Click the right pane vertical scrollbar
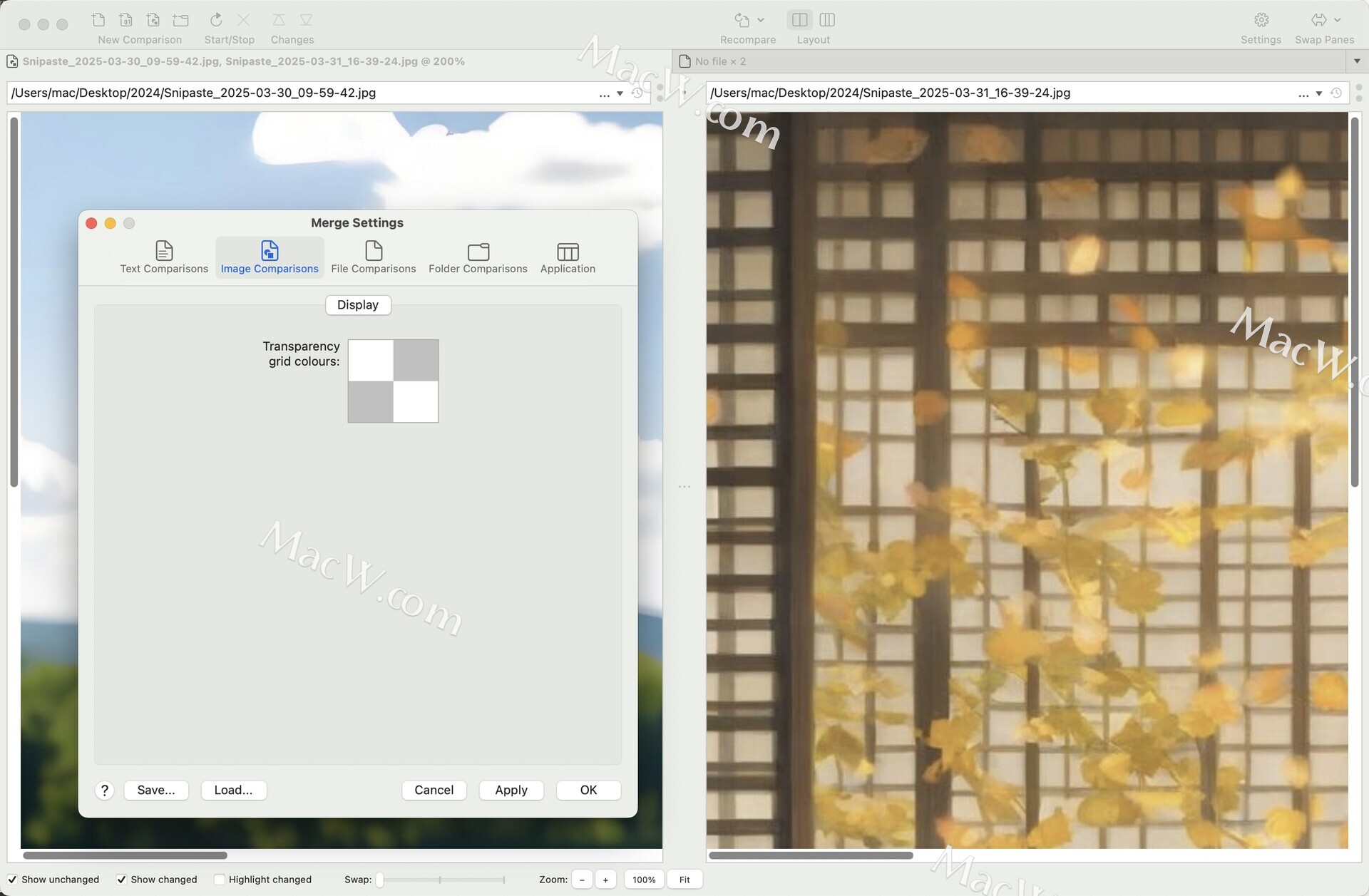This screenshot has width=1369, height=896. [x=1355, y=302]
